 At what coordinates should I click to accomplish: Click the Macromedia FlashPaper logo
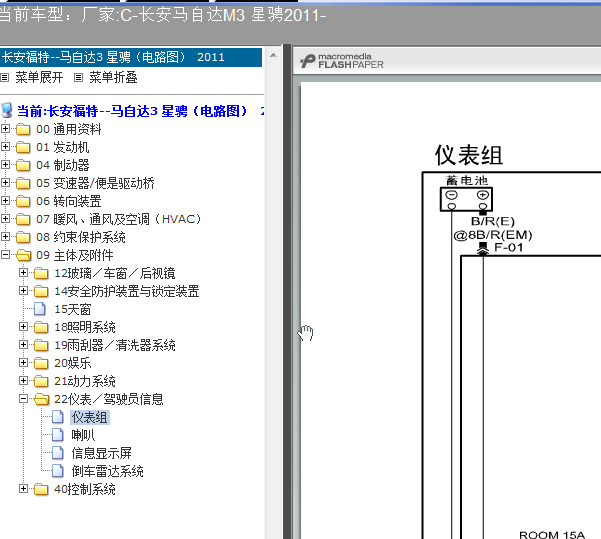coord(342,61)
